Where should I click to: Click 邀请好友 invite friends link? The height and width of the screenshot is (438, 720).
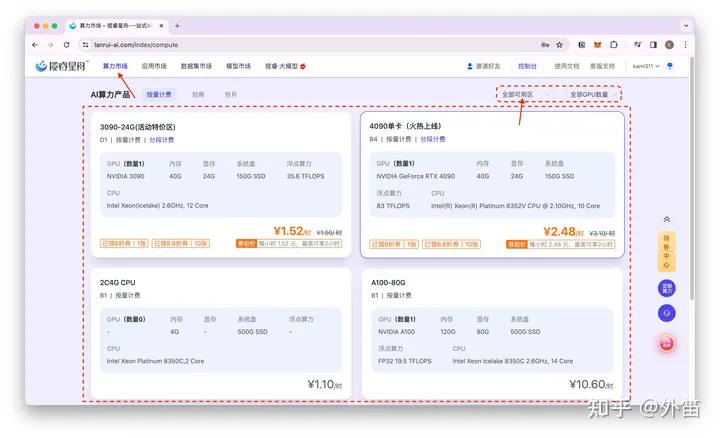pyautogui.click(x=484, y=66)
